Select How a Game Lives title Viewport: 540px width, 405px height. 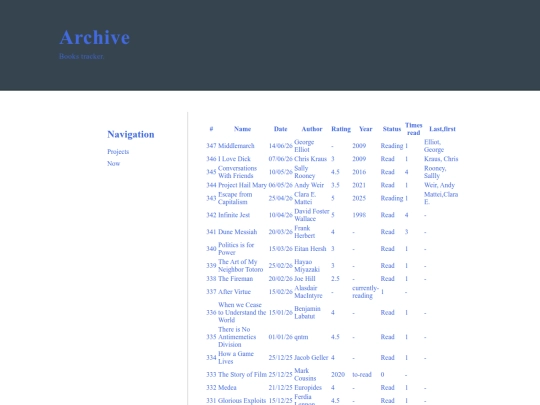236,357
